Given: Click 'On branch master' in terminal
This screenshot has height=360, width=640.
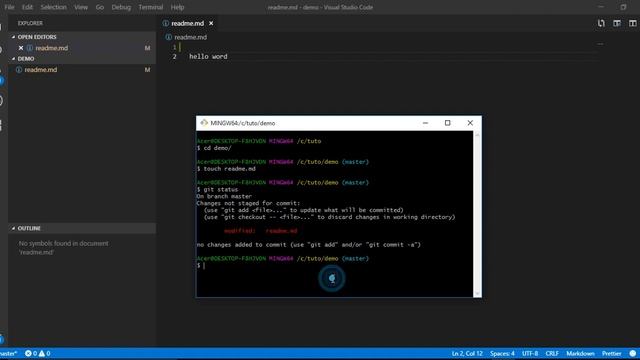Looking at the screenshot, I should tap(224, 196).
